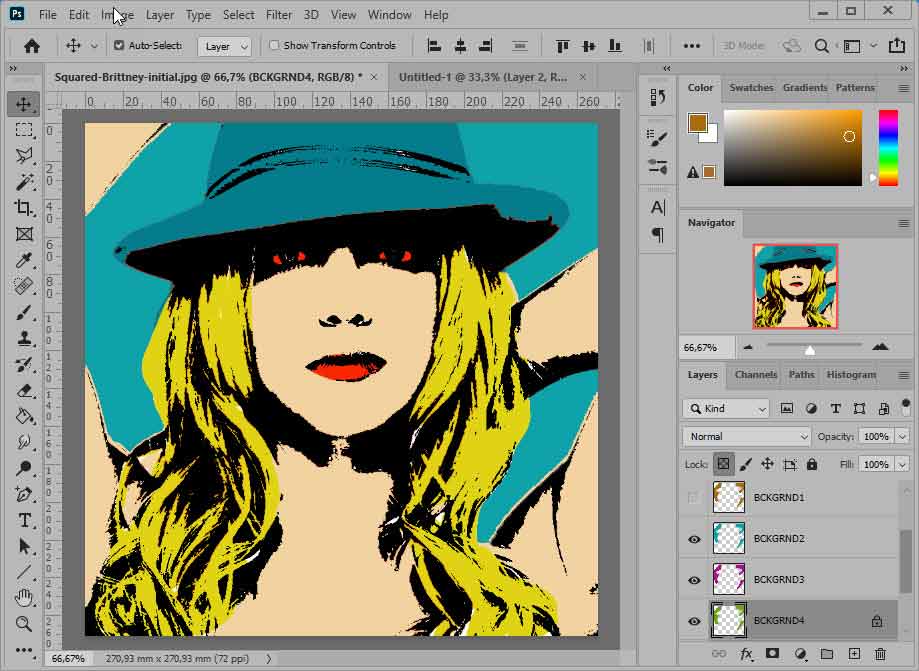This screenshot has height=671, width=919.
Task: Select the Crop tool
Action: click(x=24, y=208)
